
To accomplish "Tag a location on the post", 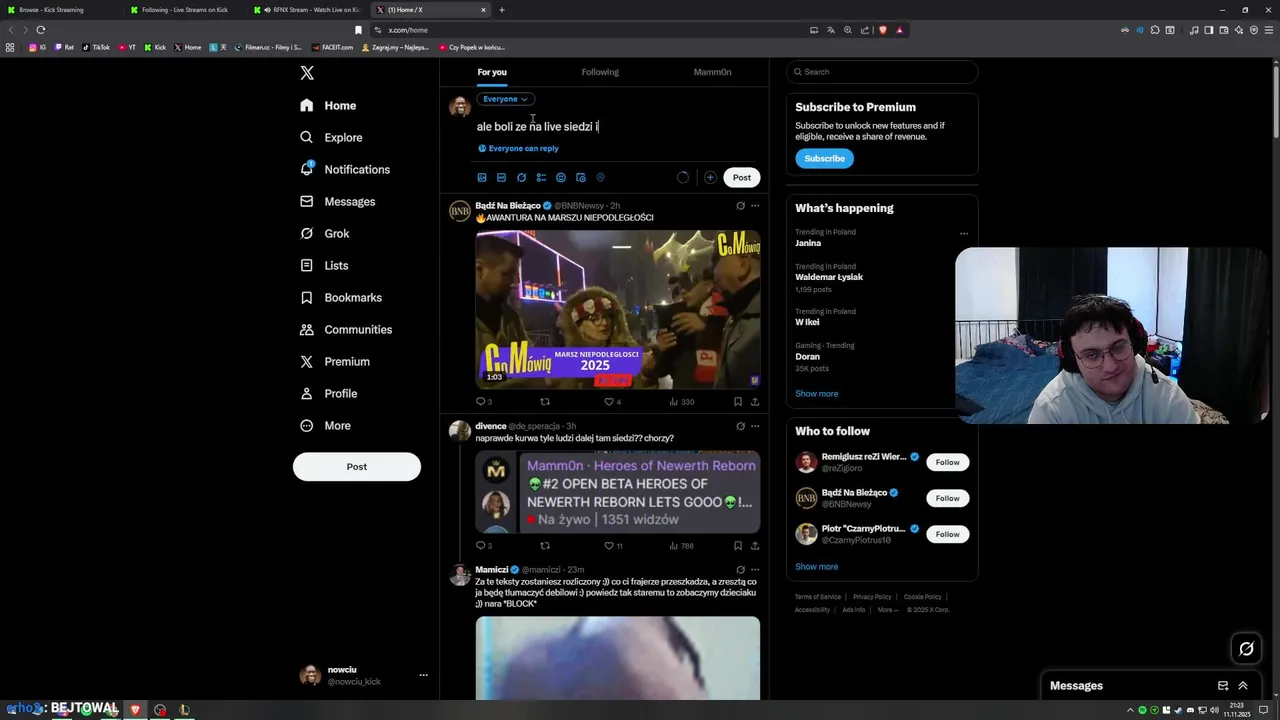I will (x=601, y=177).
